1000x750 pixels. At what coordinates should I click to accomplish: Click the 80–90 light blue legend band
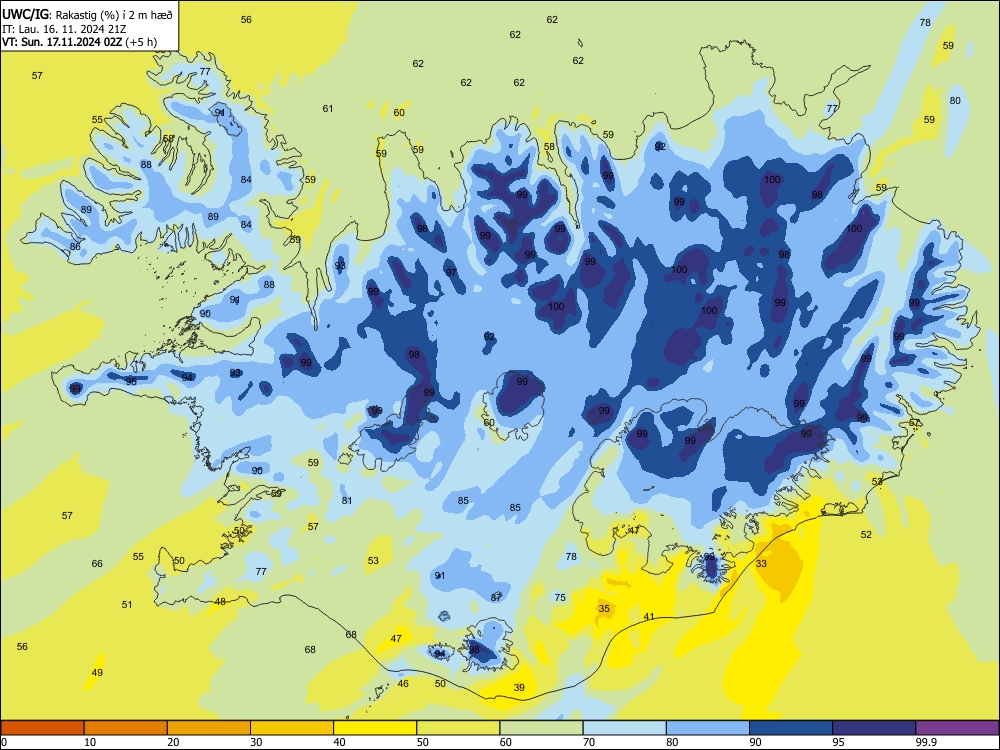(708, 728)
